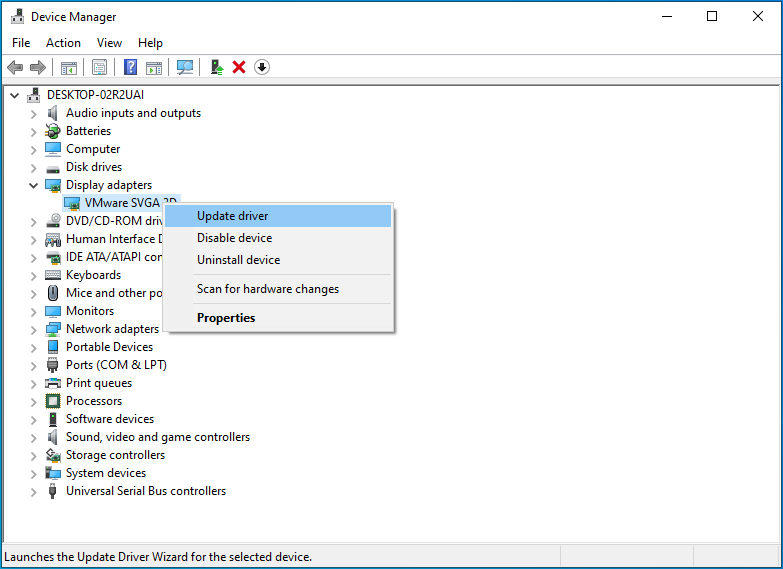Choose Uninstall device from context menu

[238, 260]
